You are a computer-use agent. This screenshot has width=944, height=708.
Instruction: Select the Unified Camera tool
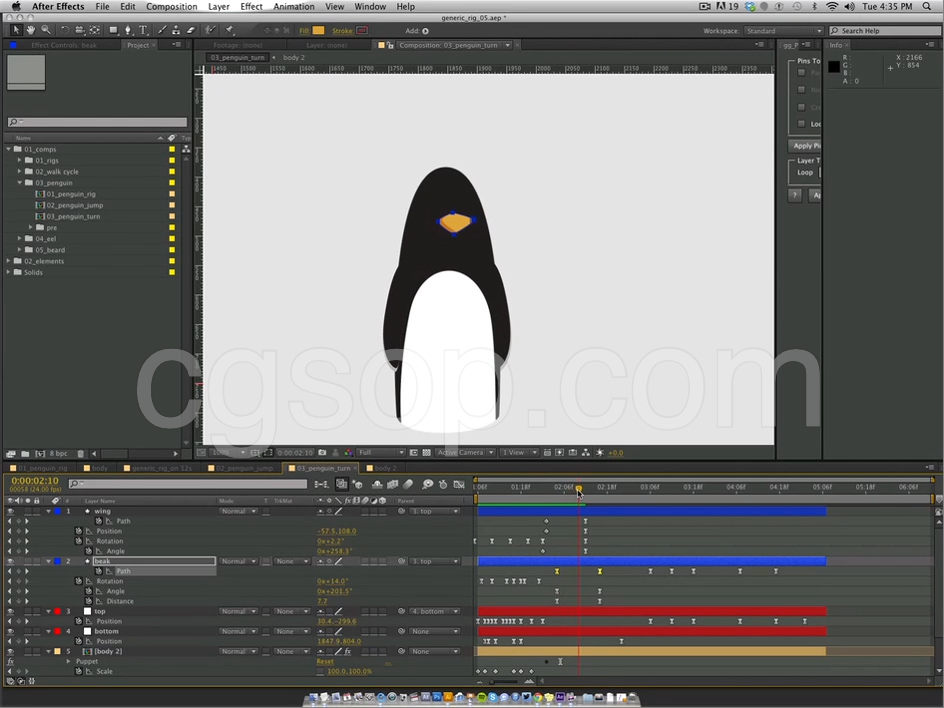[x=79, y=30]
